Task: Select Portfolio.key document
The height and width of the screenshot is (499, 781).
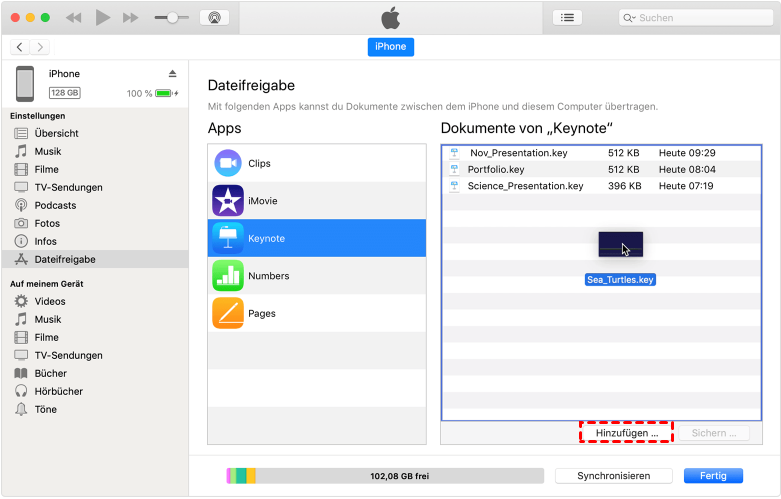Action: (602, 169)
